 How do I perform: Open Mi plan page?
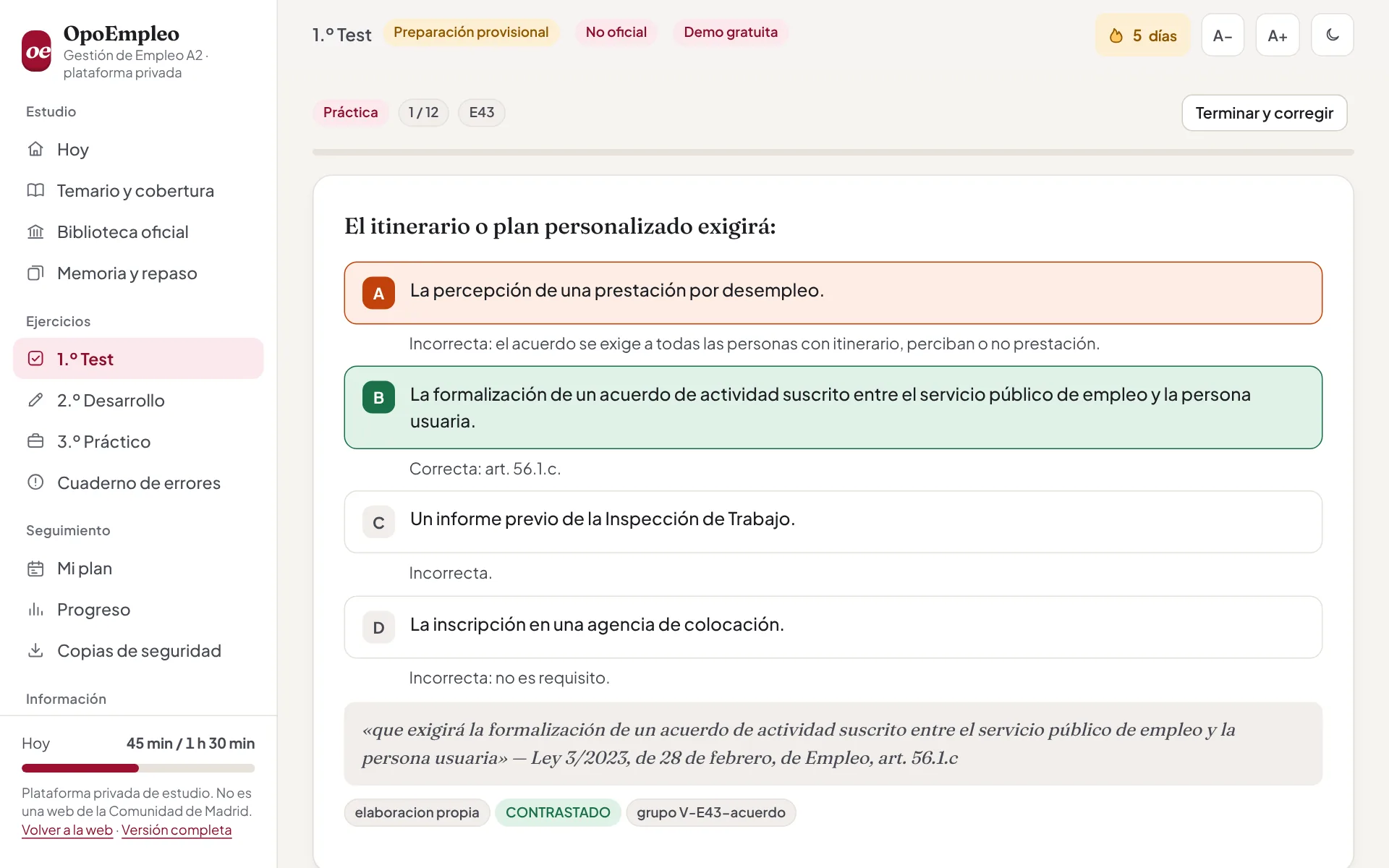(x=138, y=569)
